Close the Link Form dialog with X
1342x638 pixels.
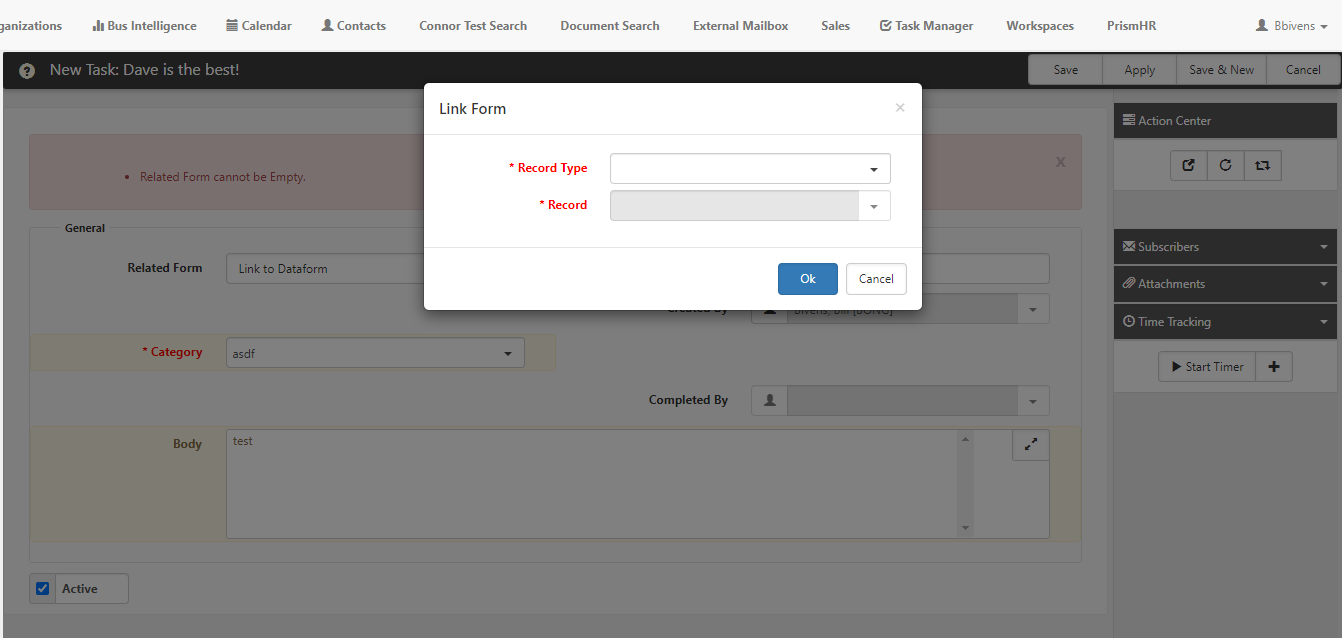click(900, 108)
